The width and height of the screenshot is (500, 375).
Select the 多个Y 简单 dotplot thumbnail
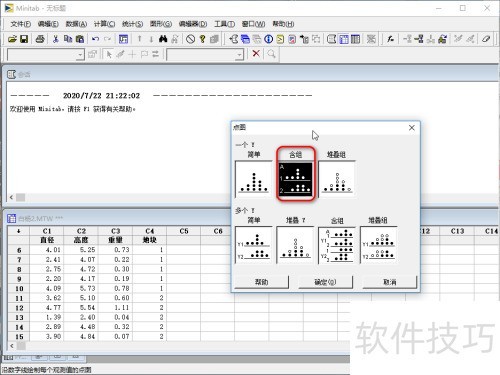pyautogui.click(x=254, y=245)
